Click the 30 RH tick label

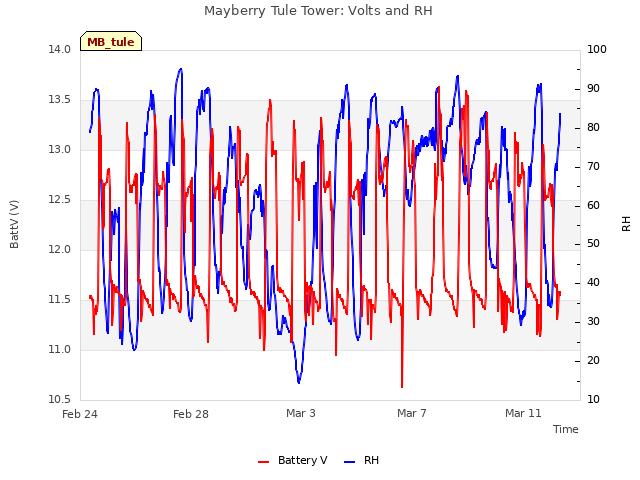click(x=593, y=322)
